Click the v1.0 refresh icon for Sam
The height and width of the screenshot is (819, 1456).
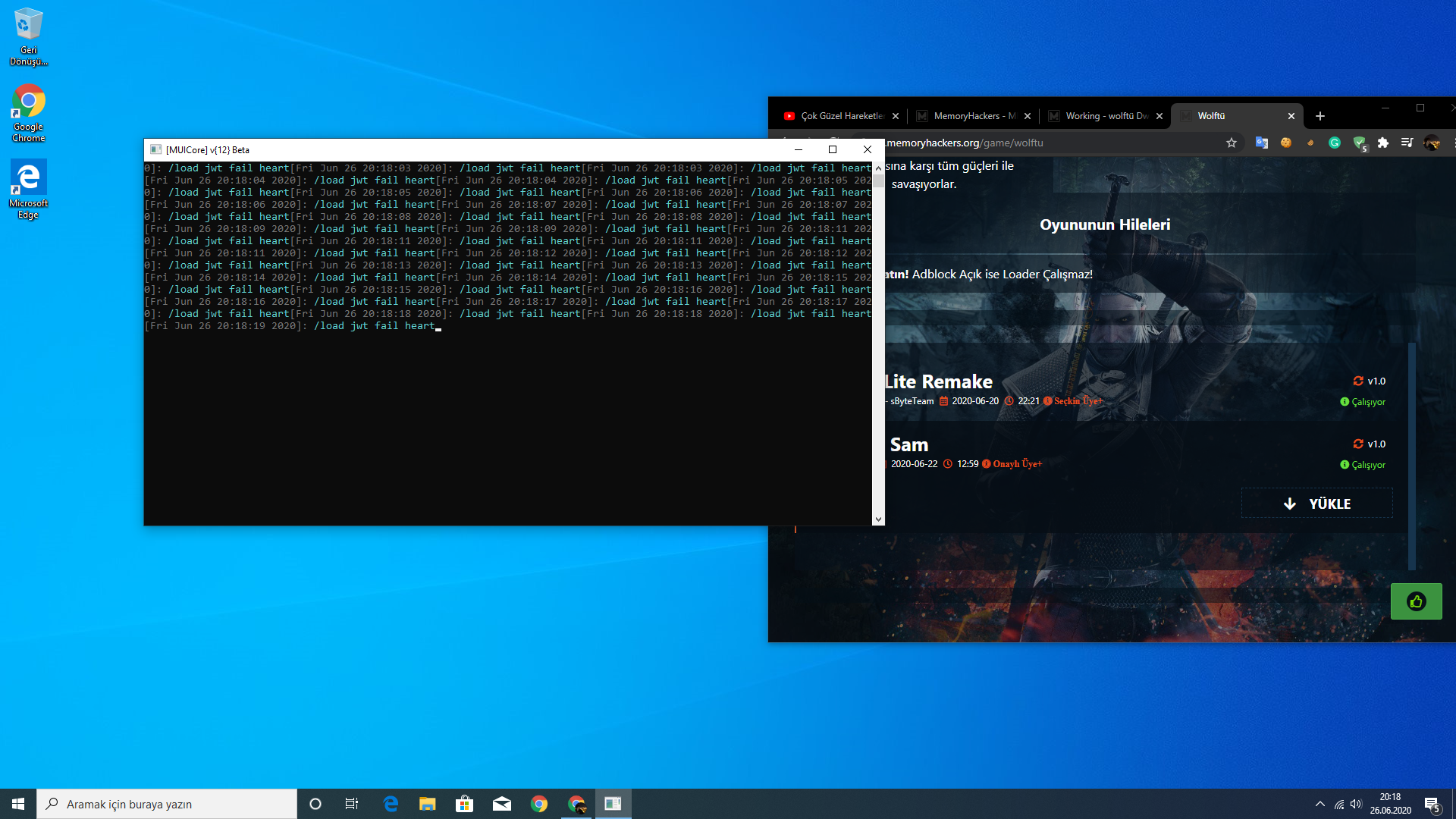pos(1358,444)
